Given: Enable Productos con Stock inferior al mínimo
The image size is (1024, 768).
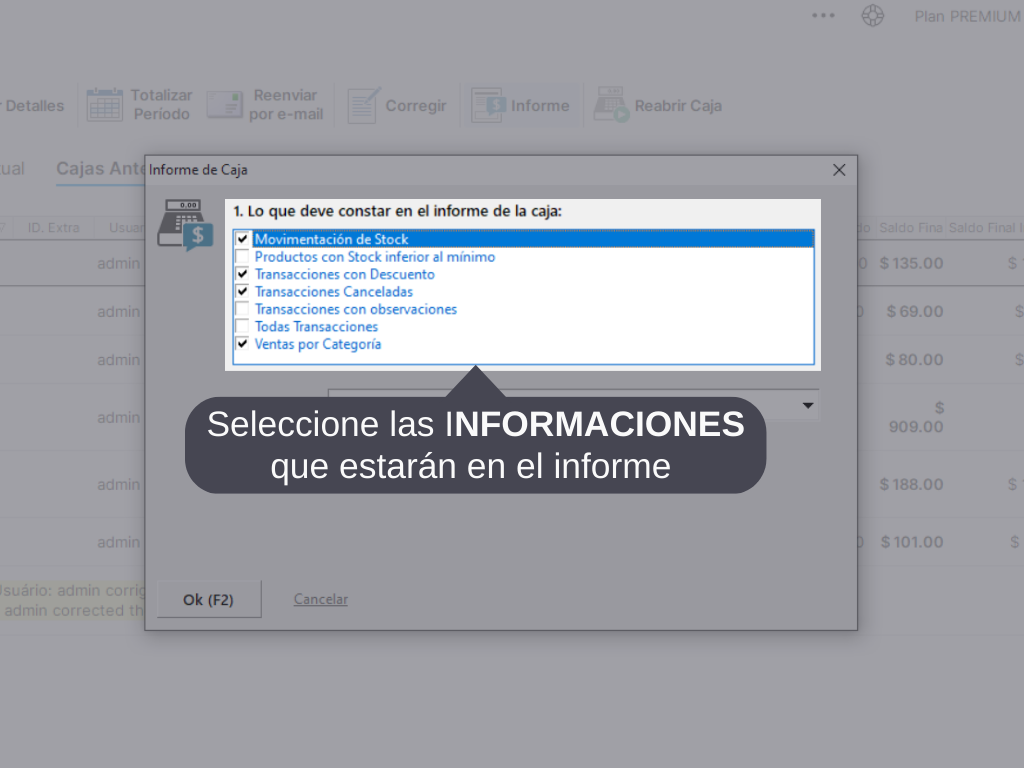Looking at the screenshot, I should point(242,257).
